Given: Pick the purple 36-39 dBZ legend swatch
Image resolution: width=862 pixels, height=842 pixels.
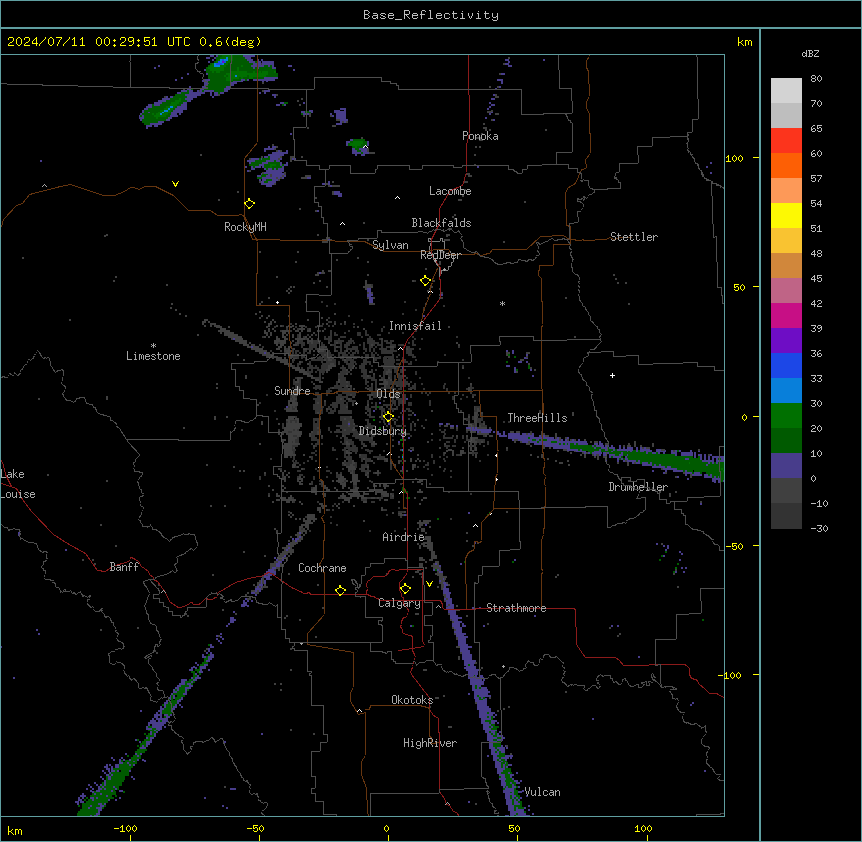Looking at the screenshot, I should point(786,341).
